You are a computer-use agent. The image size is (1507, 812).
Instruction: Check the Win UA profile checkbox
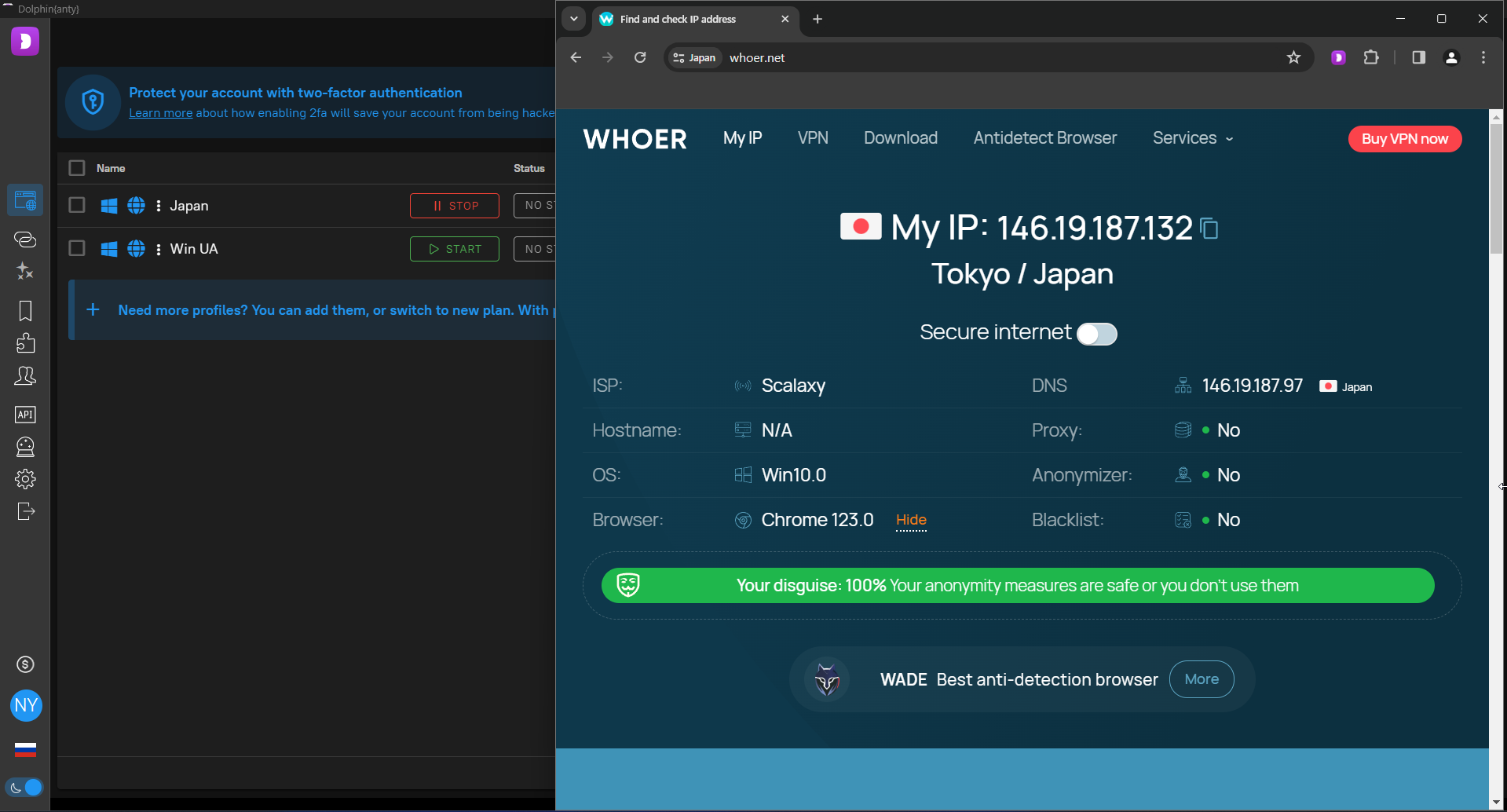coord(76,248)
